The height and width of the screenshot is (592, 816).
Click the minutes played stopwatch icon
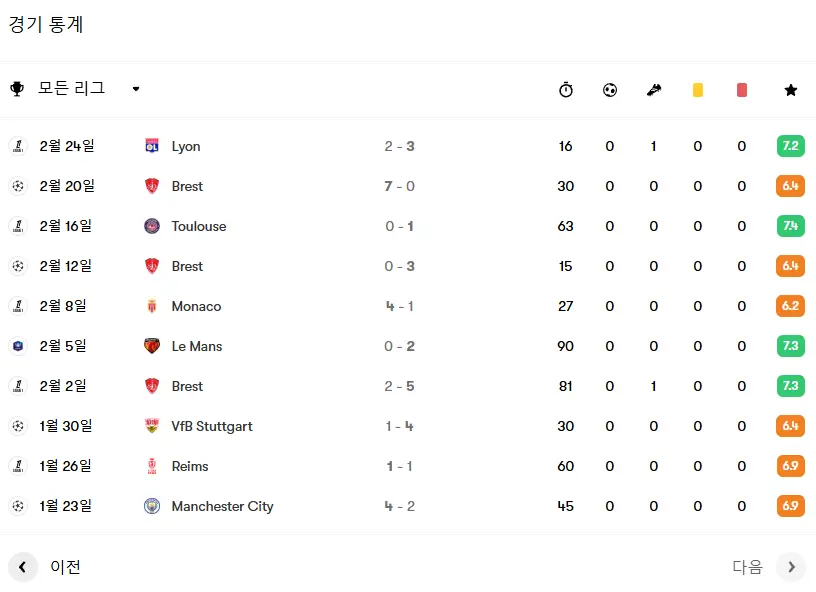[x=566, y=89]
